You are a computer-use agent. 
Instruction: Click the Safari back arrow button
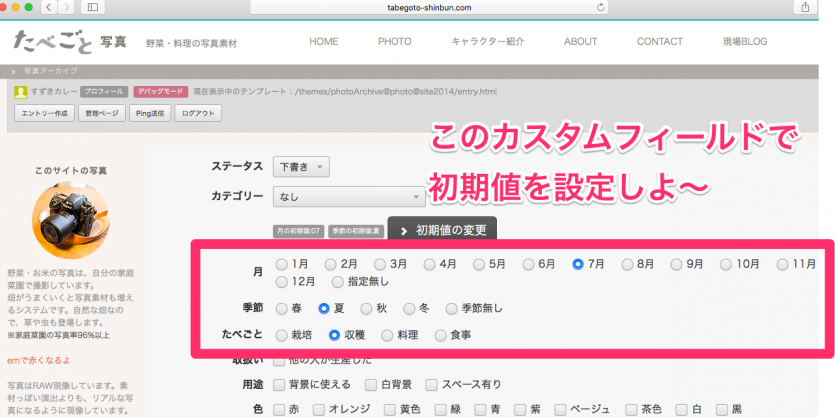coord(49,7)
